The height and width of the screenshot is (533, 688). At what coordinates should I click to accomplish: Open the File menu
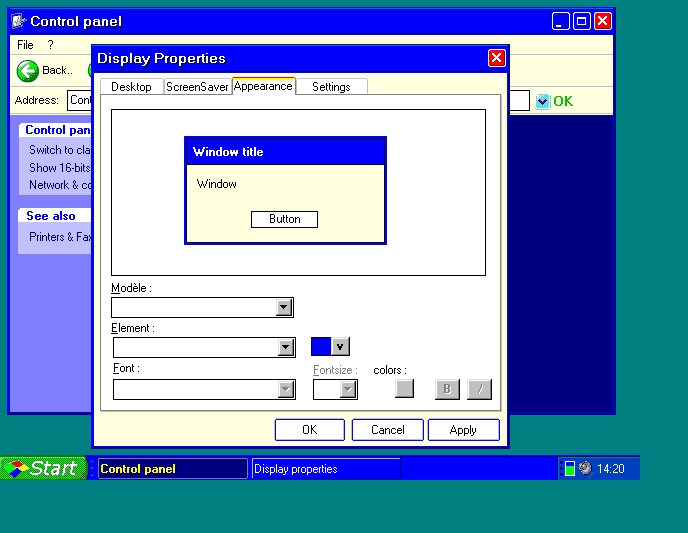(25, 45)
